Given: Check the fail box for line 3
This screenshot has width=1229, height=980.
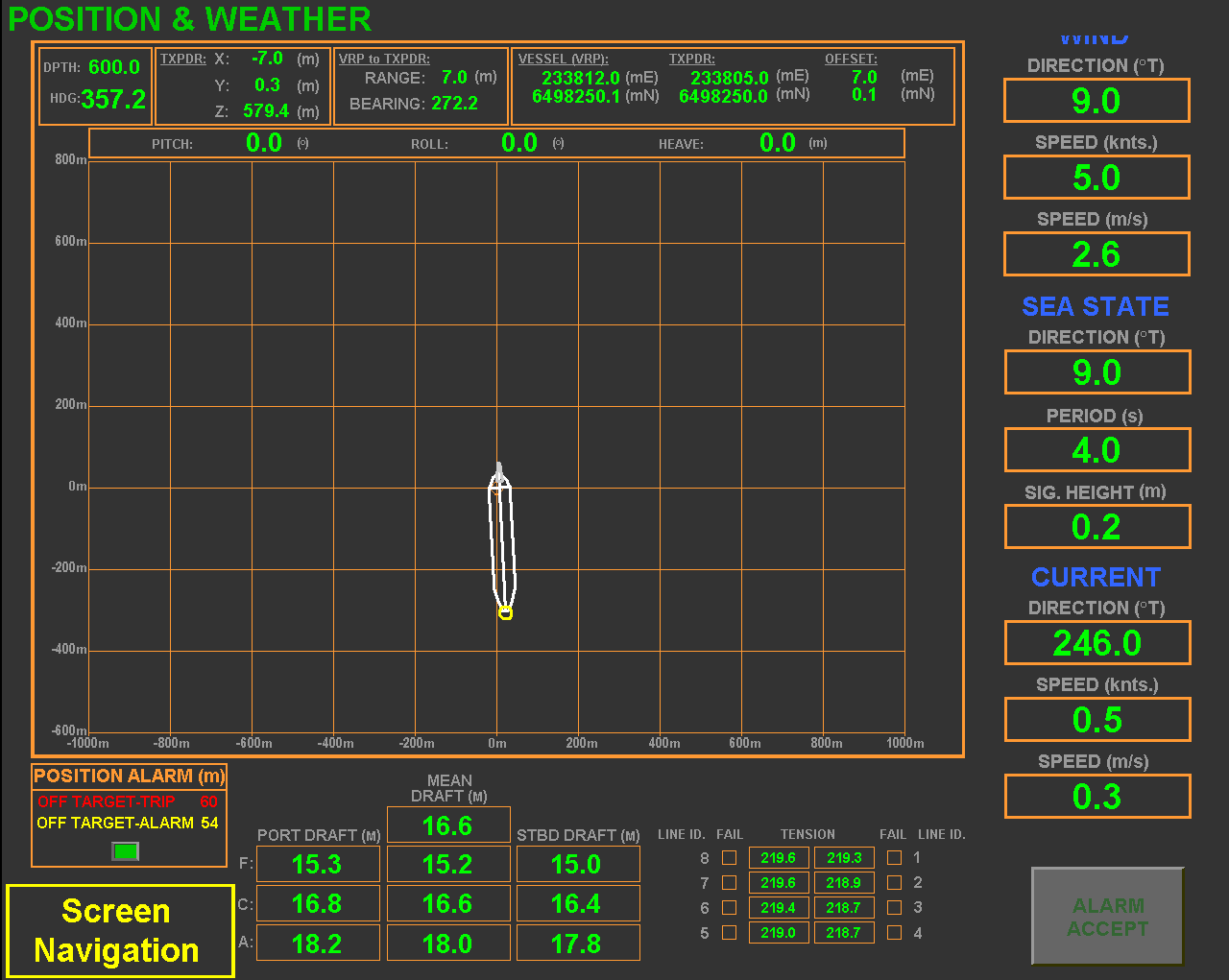Looking at the screenshot, I should coord(894,908).
